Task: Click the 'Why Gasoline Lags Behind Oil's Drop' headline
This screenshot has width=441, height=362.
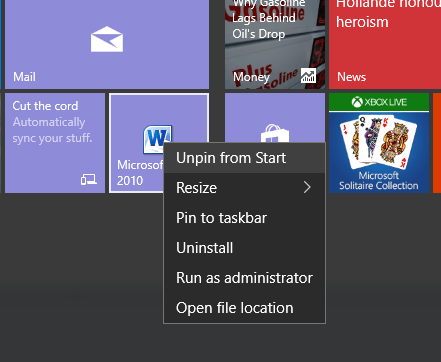Action: (x=268, y=19)
